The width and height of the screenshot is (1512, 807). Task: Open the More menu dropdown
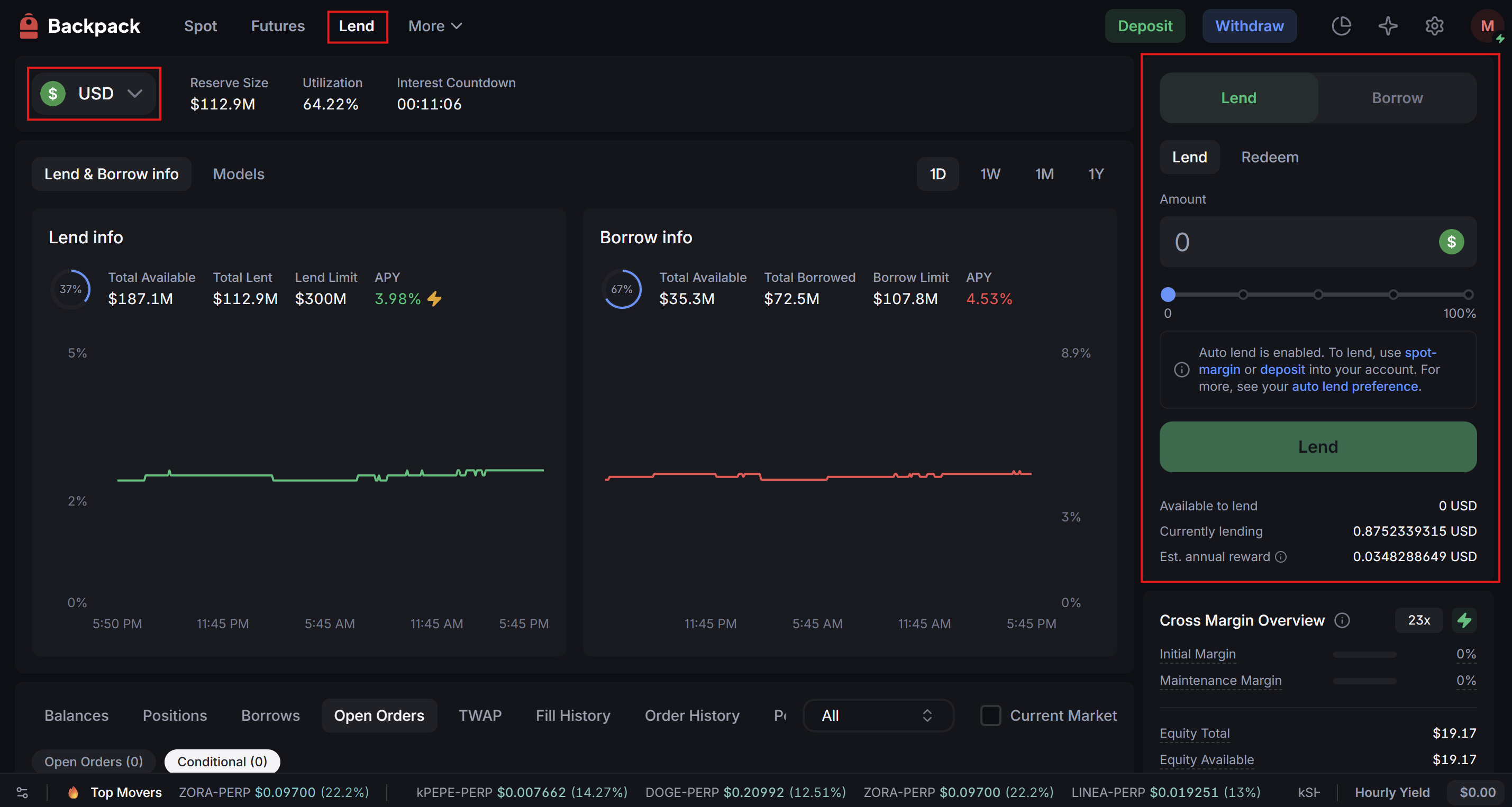pos(435,26)
